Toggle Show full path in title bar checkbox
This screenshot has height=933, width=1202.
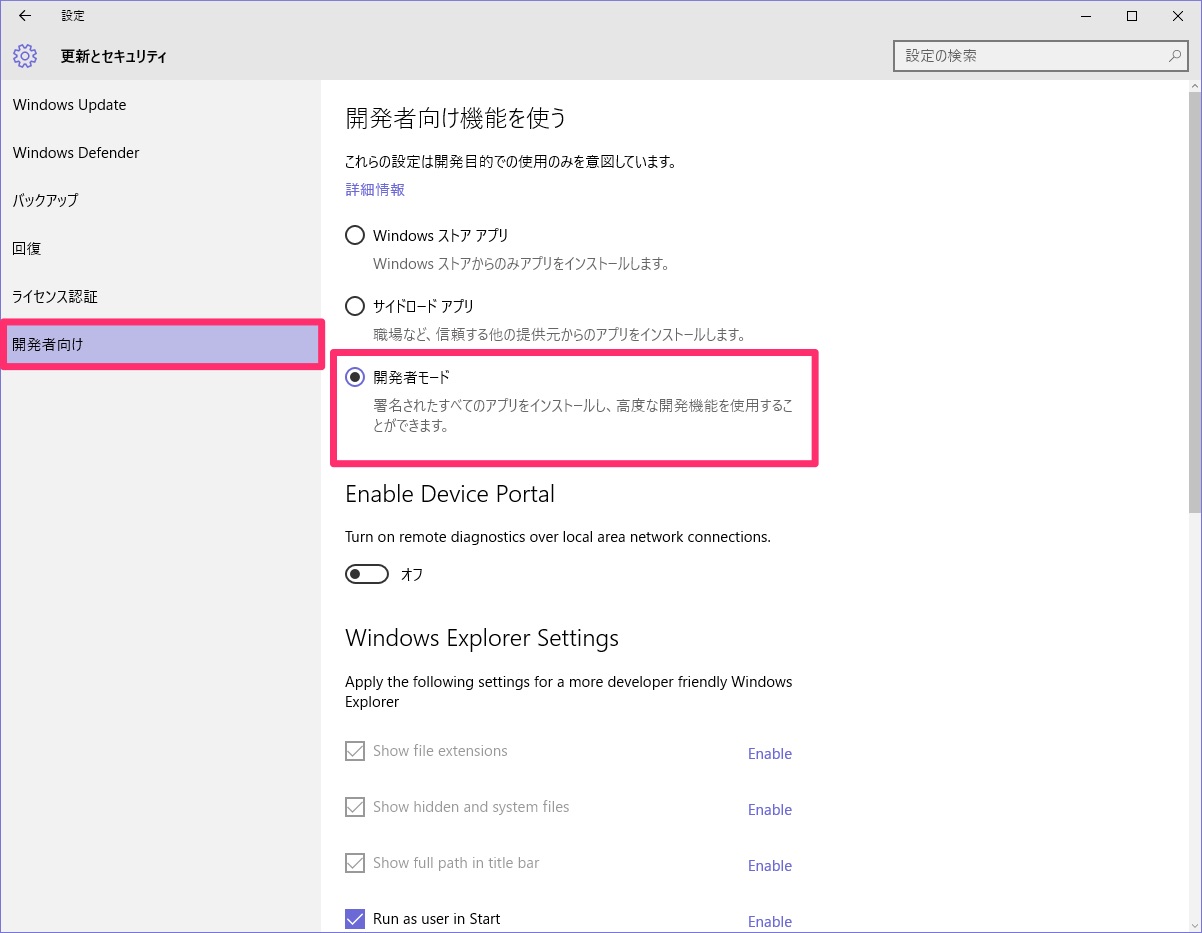tap(355, 863)
